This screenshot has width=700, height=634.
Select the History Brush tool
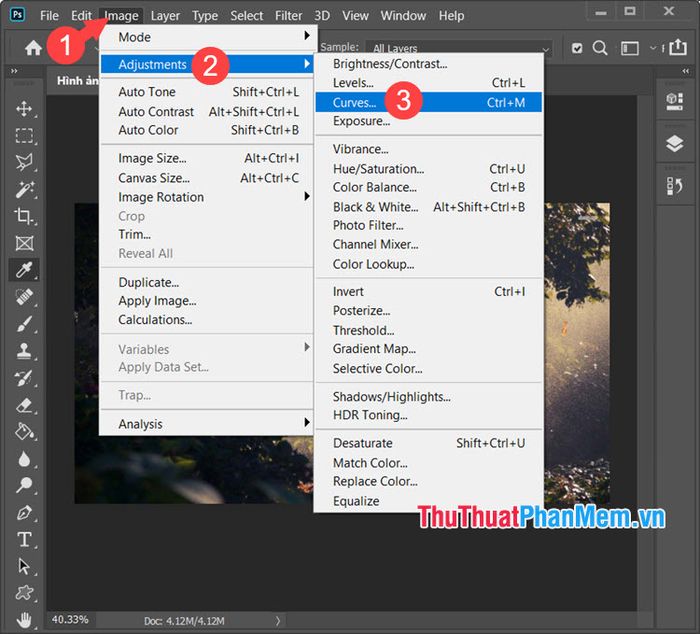coord(24,378)
